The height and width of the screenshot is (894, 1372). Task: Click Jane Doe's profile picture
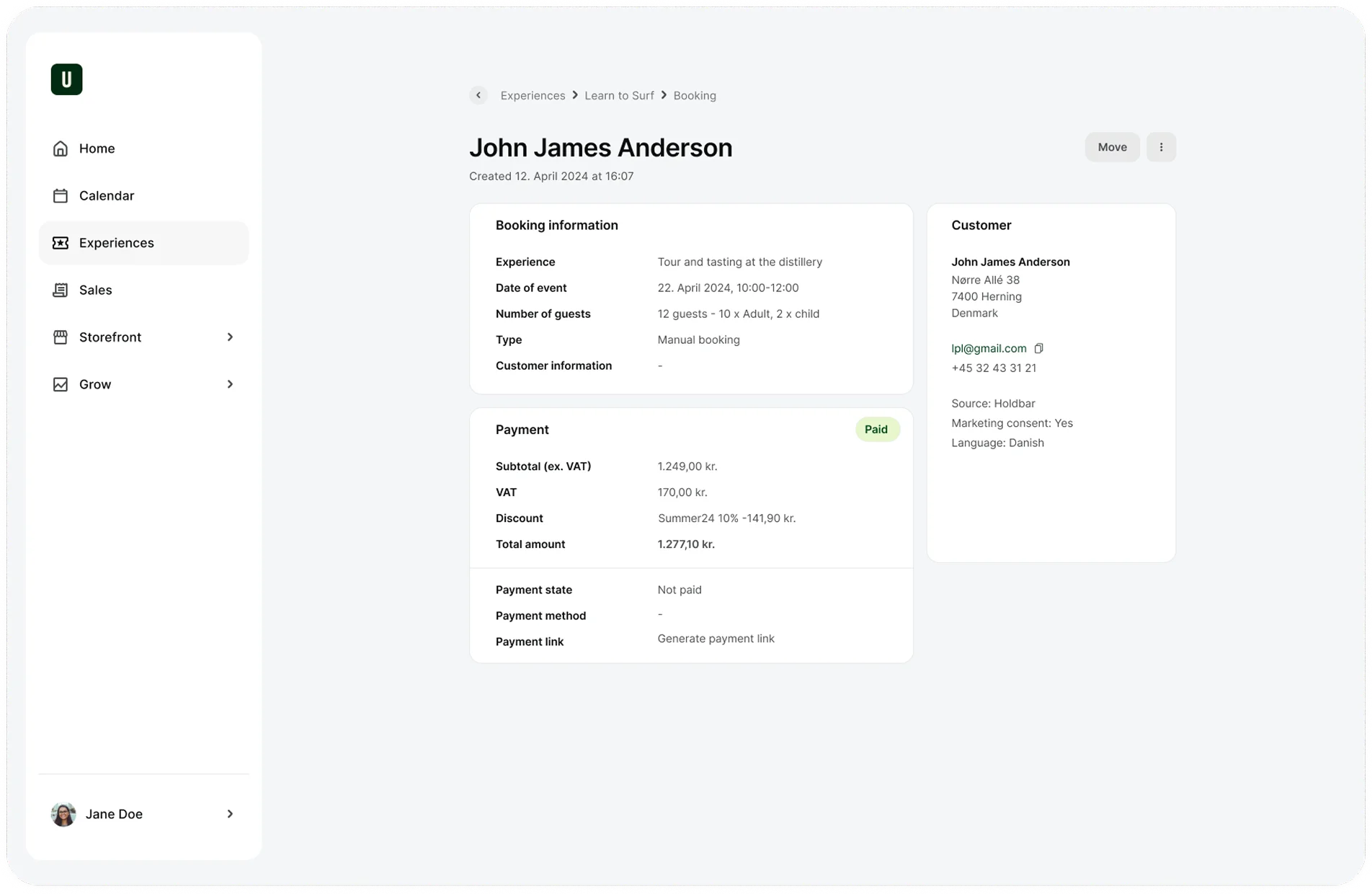[x=63, y=813]
